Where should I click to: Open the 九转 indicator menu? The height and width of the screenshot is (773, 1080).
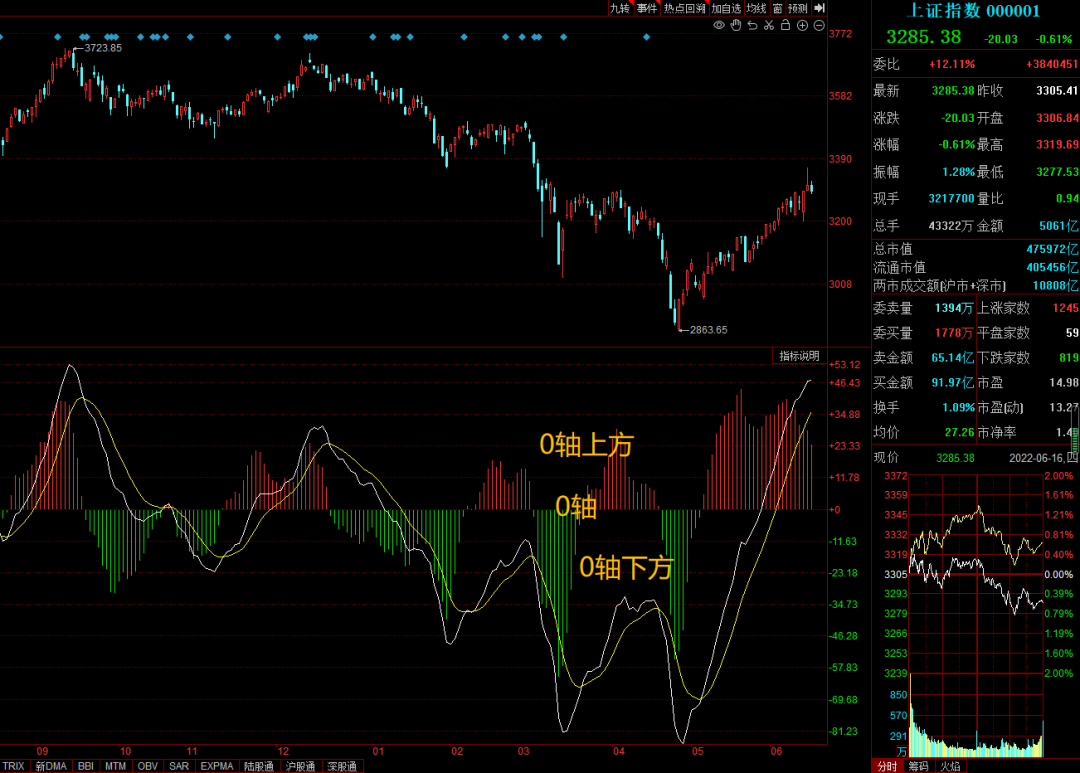point(620,8)
